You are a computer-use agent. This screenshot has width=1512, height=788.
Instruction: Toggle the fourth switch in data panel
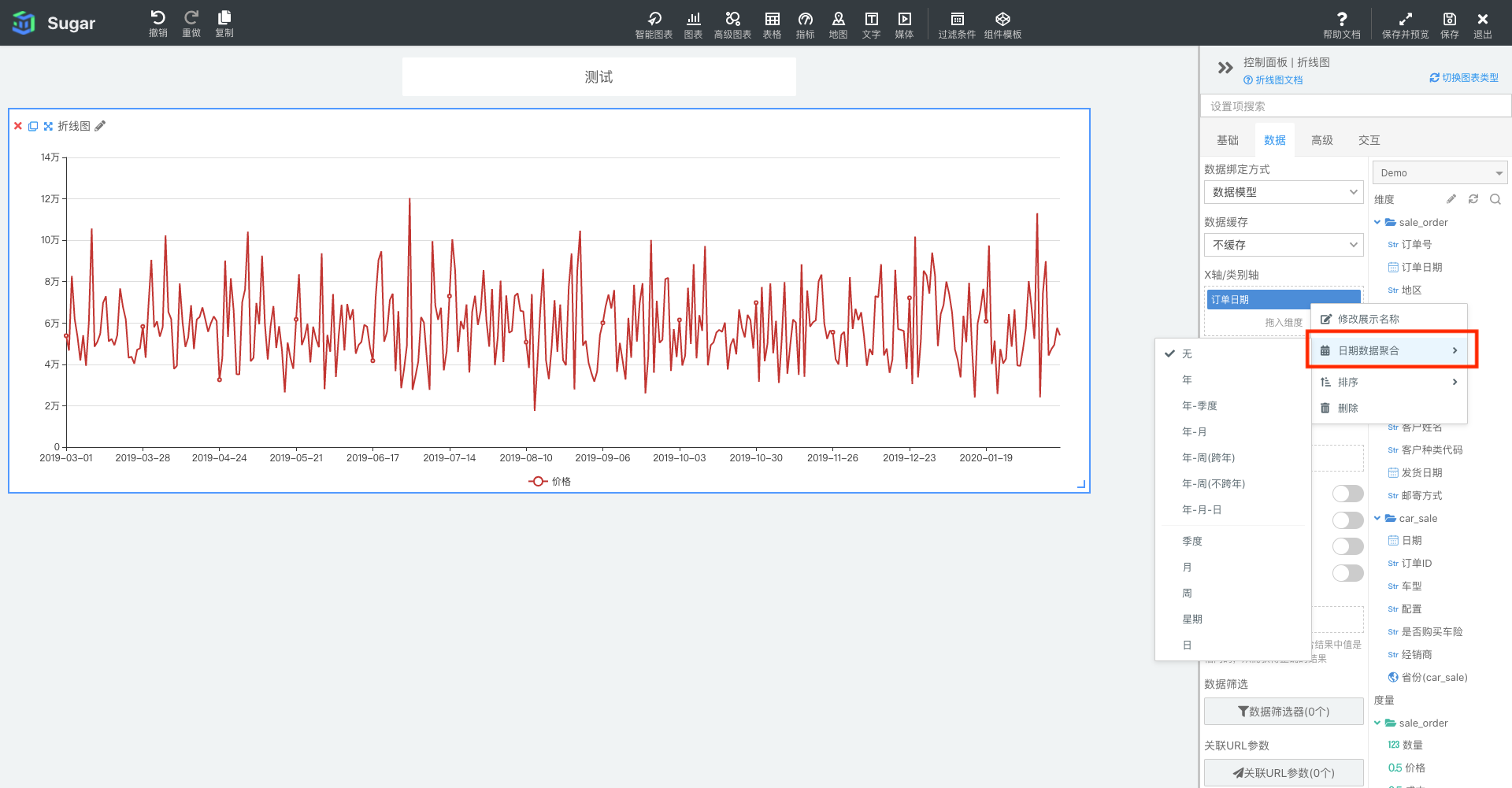(1347, 572)
